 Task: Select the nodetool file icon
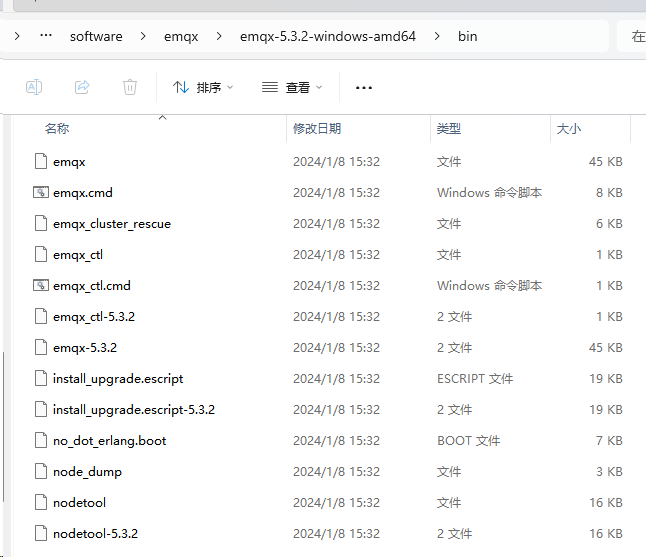(41, 502)
